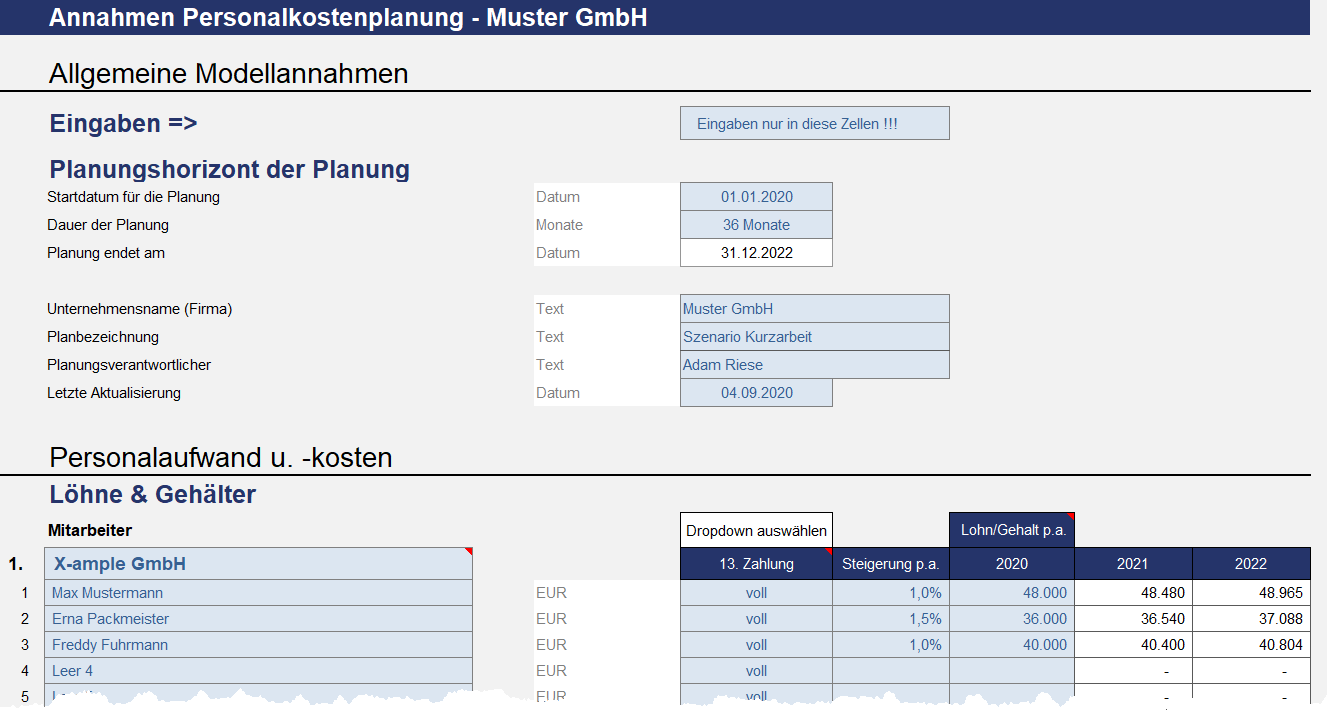Select the 2022 value 37.088 for Erna
This screenshot has width=1327, height=717.
coord(1251,619)
